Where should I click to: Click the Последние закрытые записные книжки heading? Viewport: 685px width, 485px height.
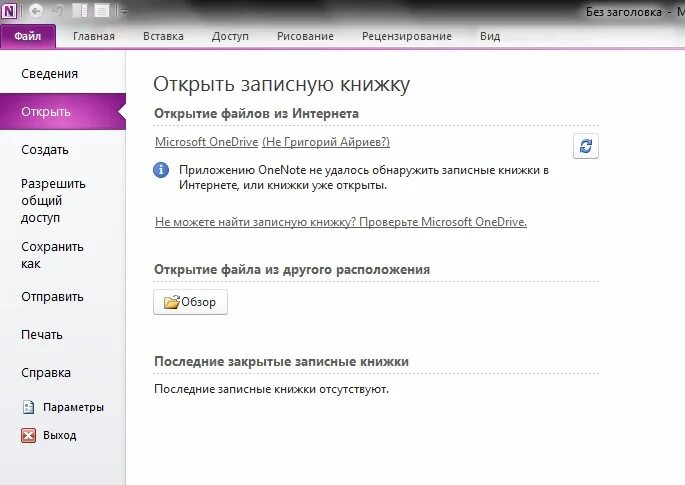pyautogui.click(x=281, y=362)
